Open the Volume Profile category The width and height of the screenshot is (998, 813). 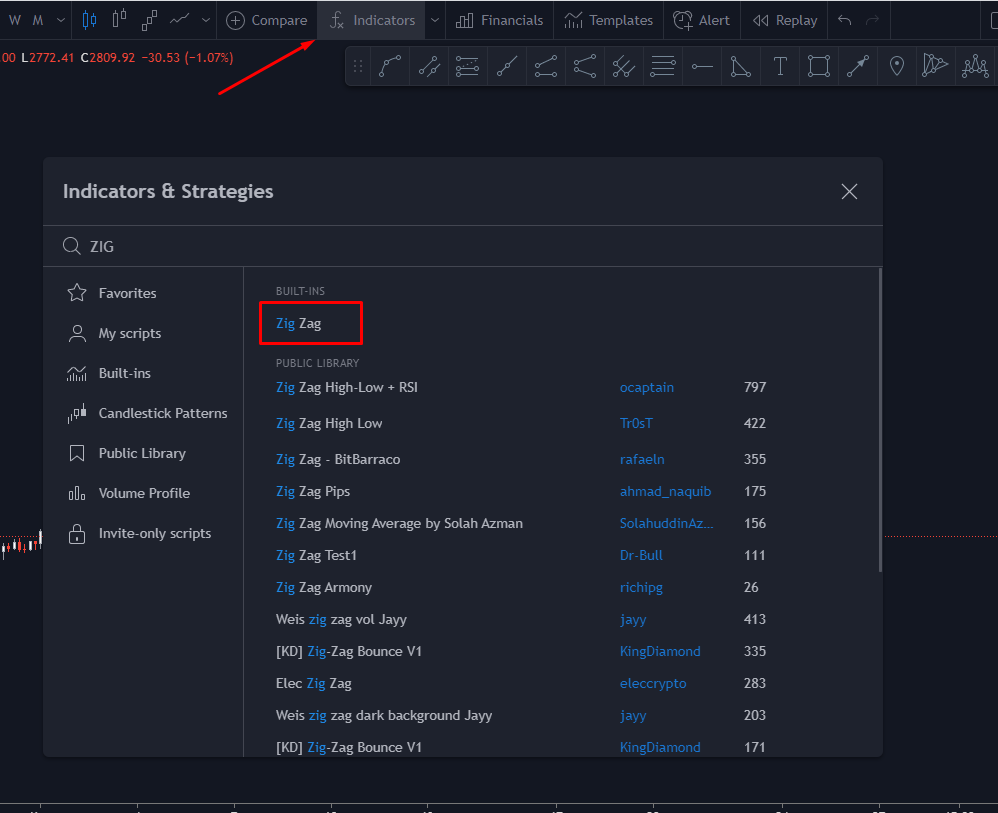(x=143, y=493)
